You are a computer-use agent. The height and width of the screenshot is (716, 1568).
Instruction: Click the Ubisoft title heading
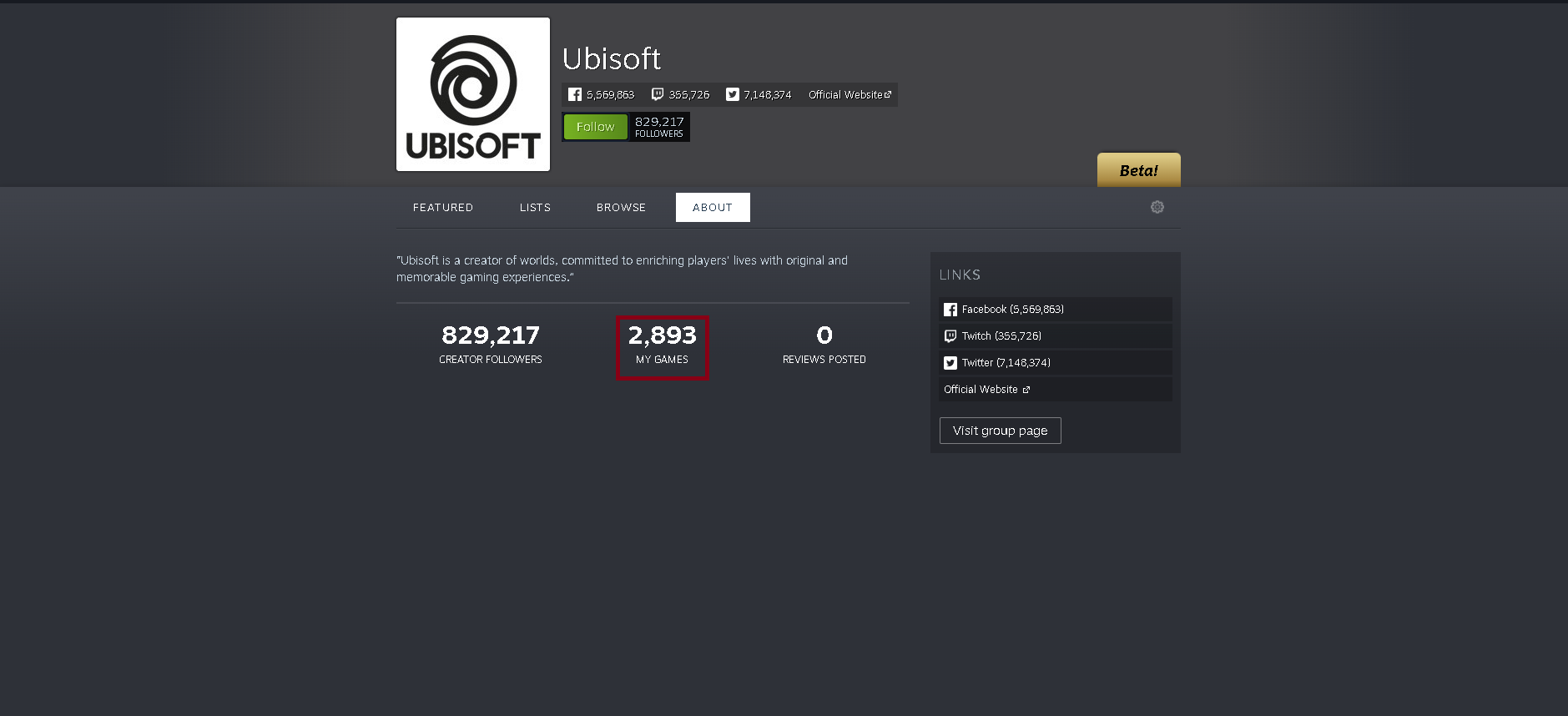pos(612,58)
